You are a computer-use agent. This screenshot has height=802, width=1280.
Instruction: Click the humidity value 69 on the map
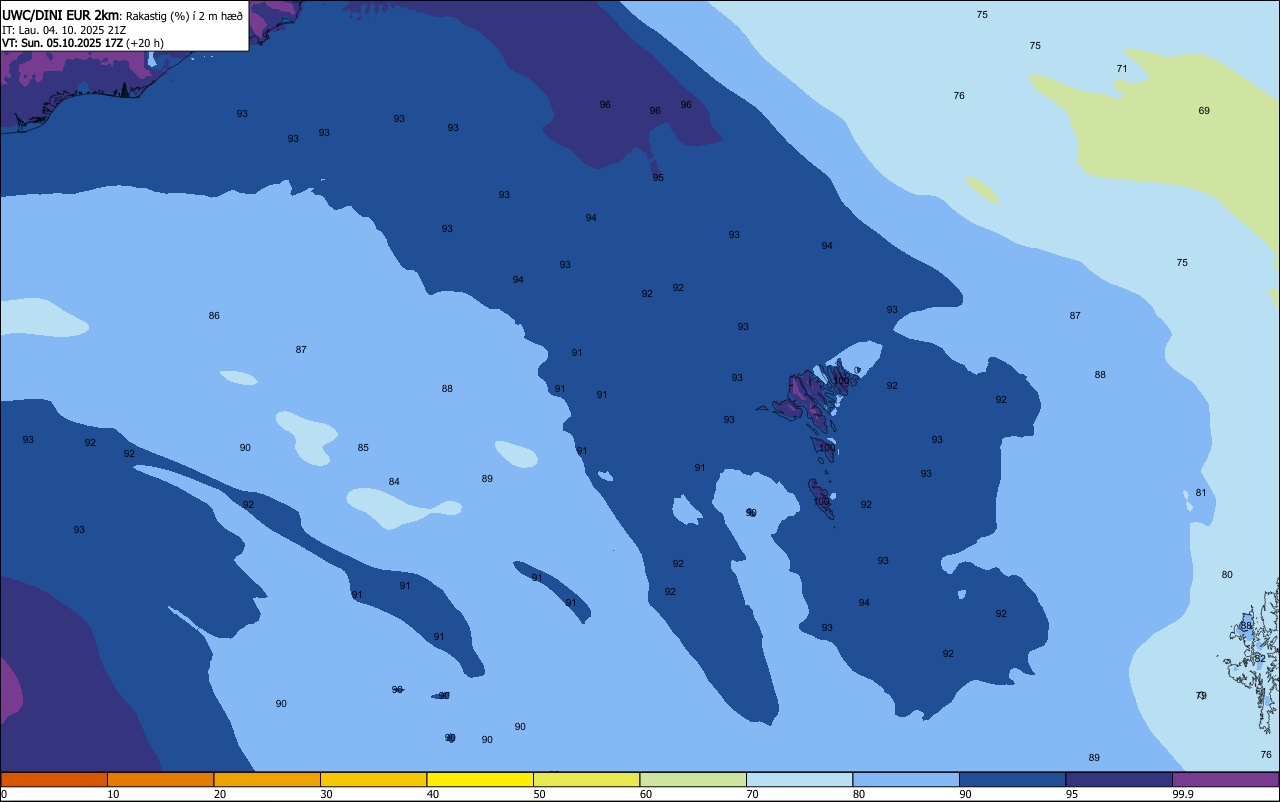(x=1204, y=111)
